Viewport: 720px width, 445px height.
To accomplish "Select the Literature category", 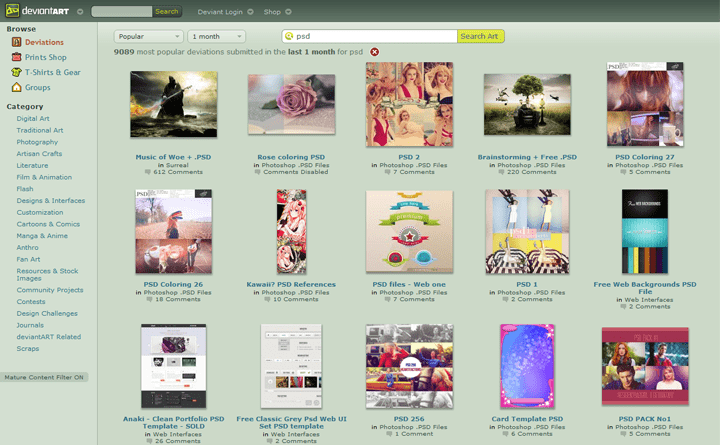I will [32, 165].
